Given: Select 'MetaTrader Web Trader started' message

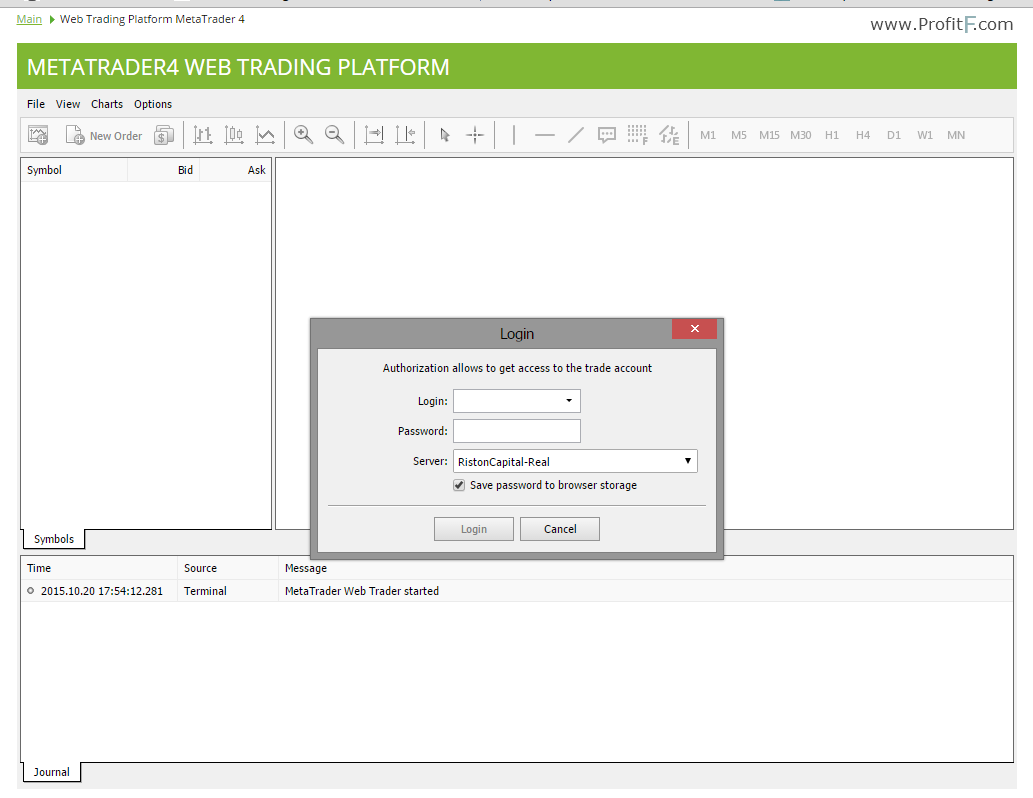Looking at the screenshot, I should click(362, 591).
